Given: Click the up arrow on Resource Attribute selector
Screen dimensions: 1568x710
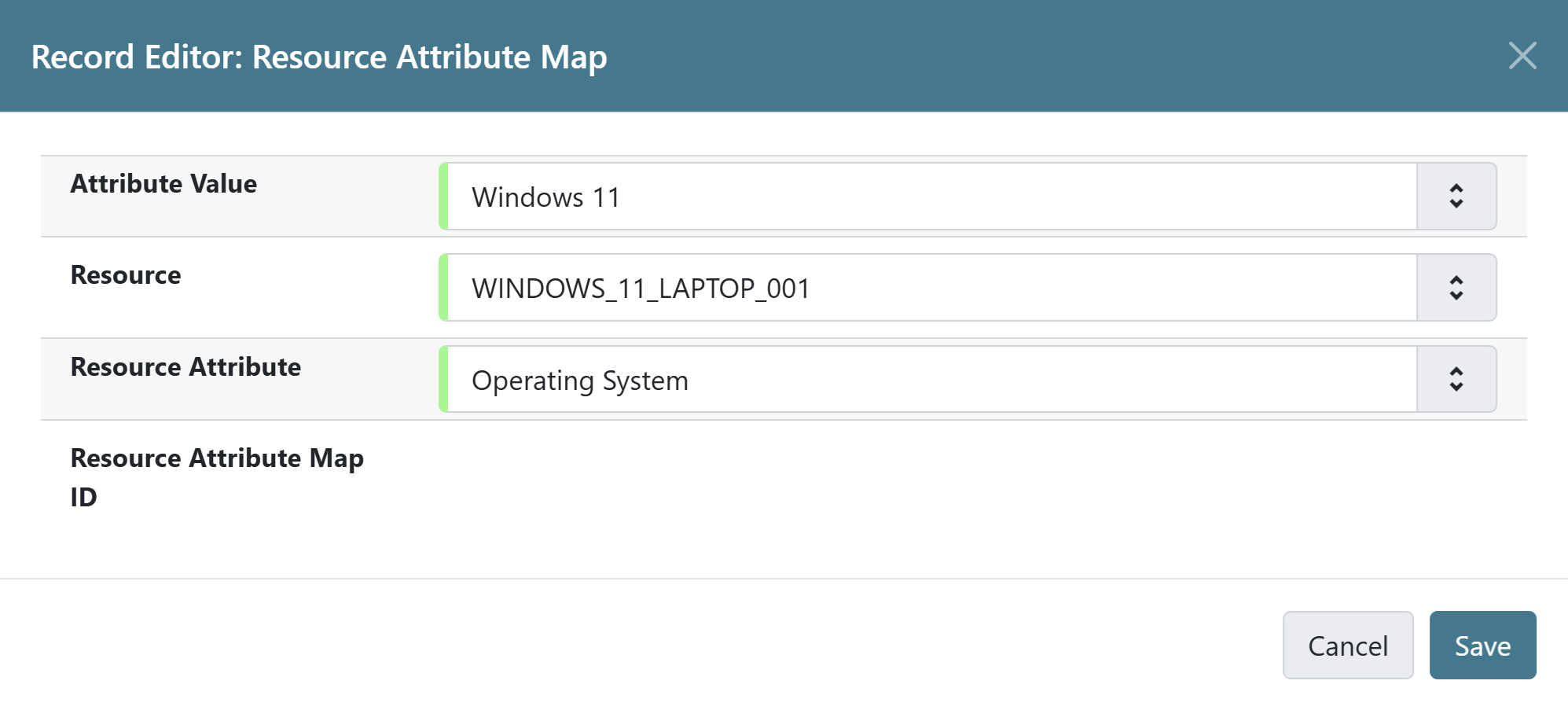Looking at the screenshot, I should coord(1456,372).
